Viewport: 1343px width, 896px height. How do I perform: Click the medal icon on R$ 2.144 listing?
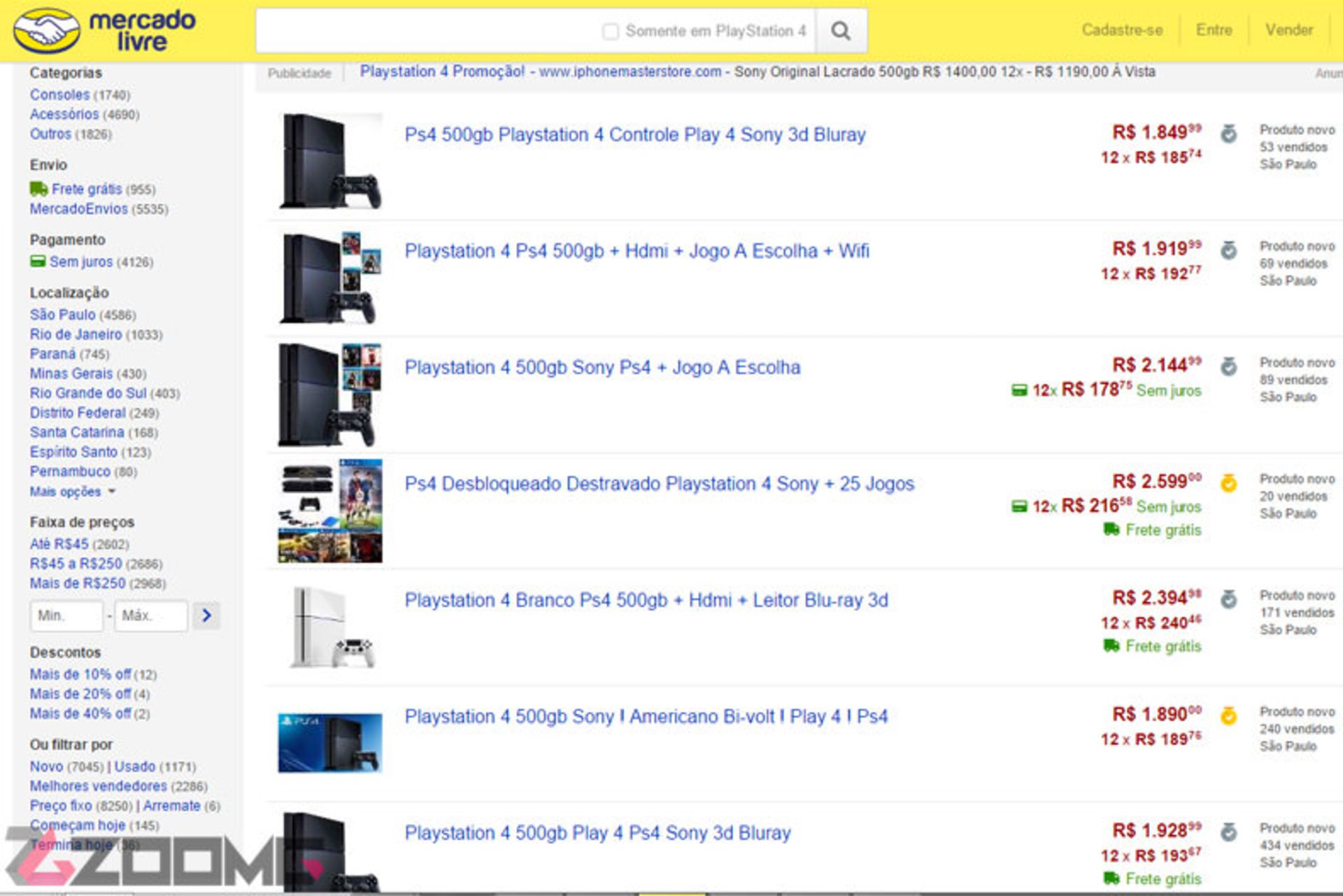1228,366
